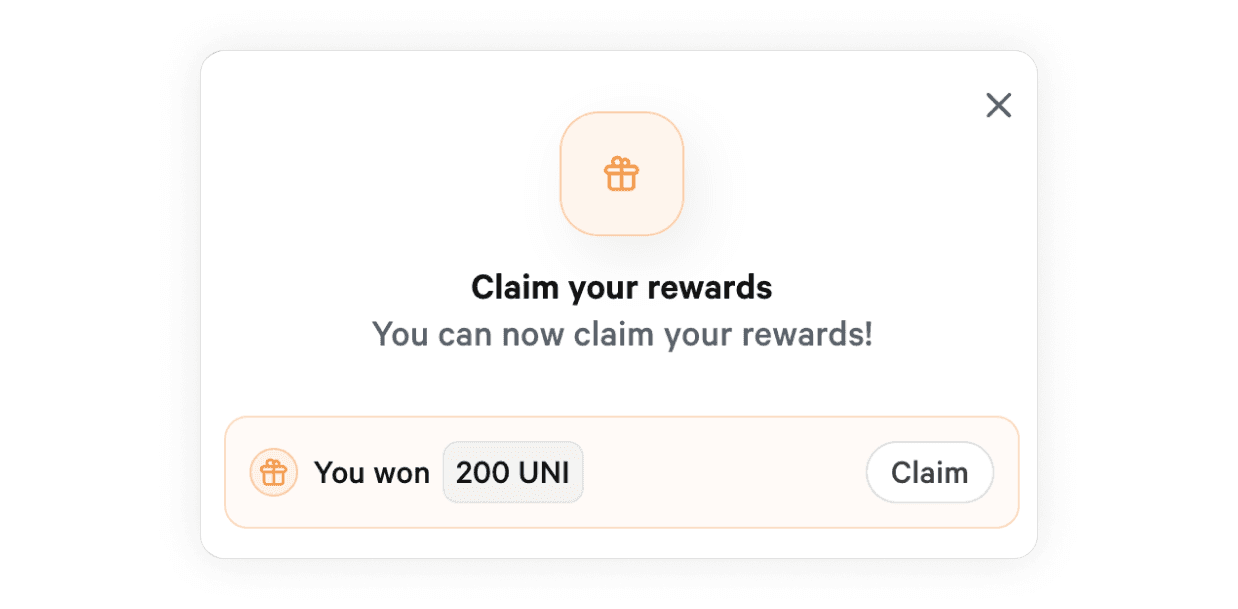Click the gift glyph at top center of modal
The image size is (1238, 609).
[621, 174]
